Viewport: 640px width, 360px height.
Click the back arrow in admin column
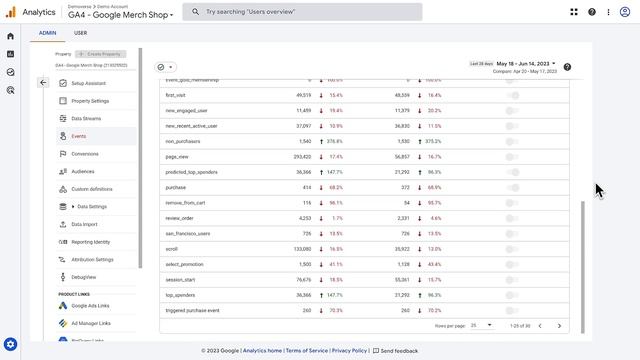pyautogui.click(x=43, y=83)
